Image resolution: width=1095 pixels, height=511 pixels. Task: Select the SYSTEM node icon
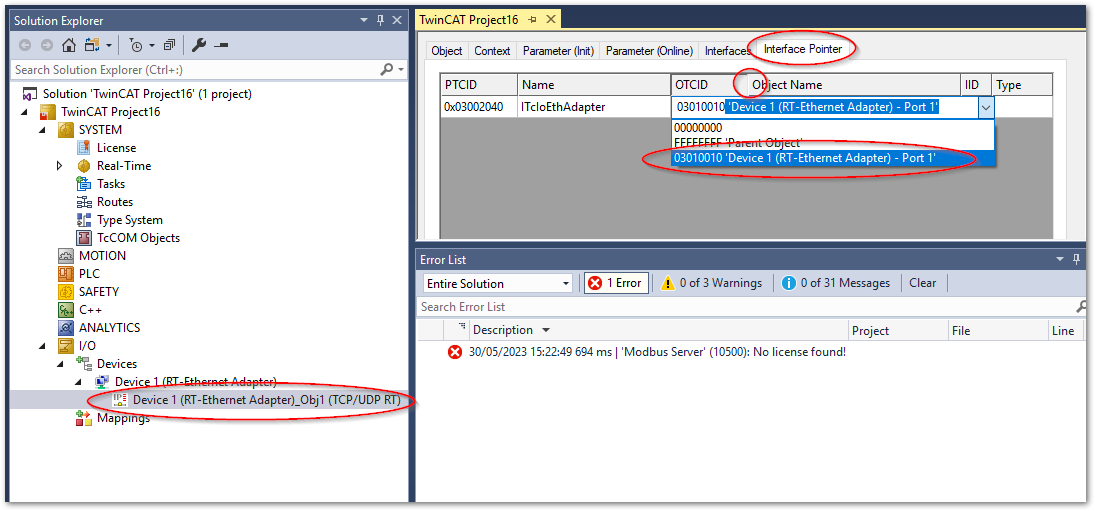tap(66, 130)
